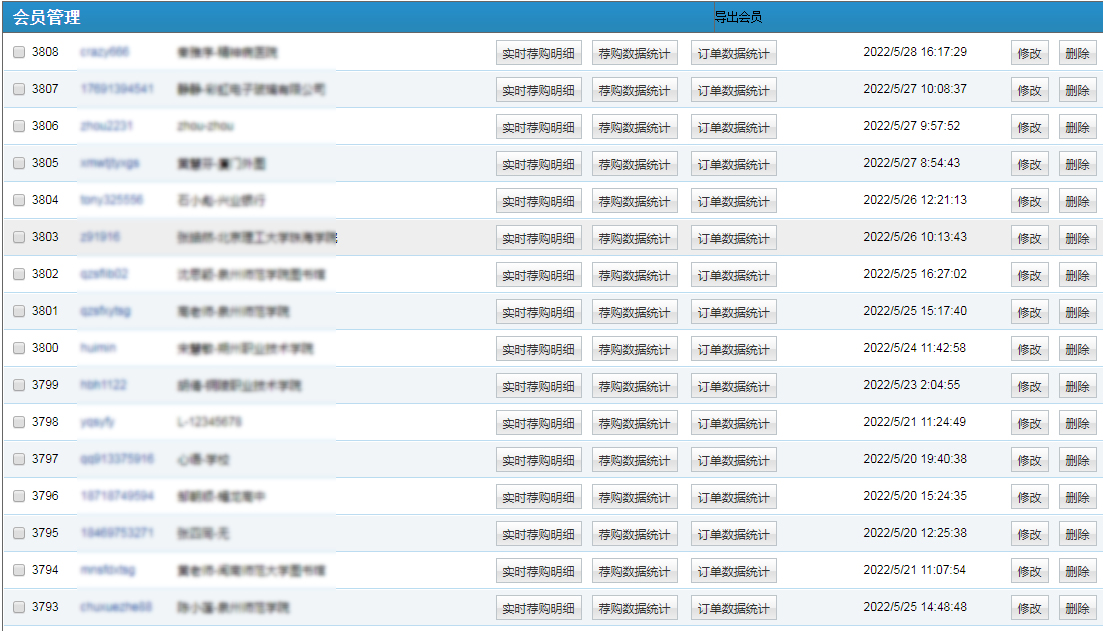Open 实时荐购明细 for member 3799
Viewport: 1103px width, 631px height.
538,386
